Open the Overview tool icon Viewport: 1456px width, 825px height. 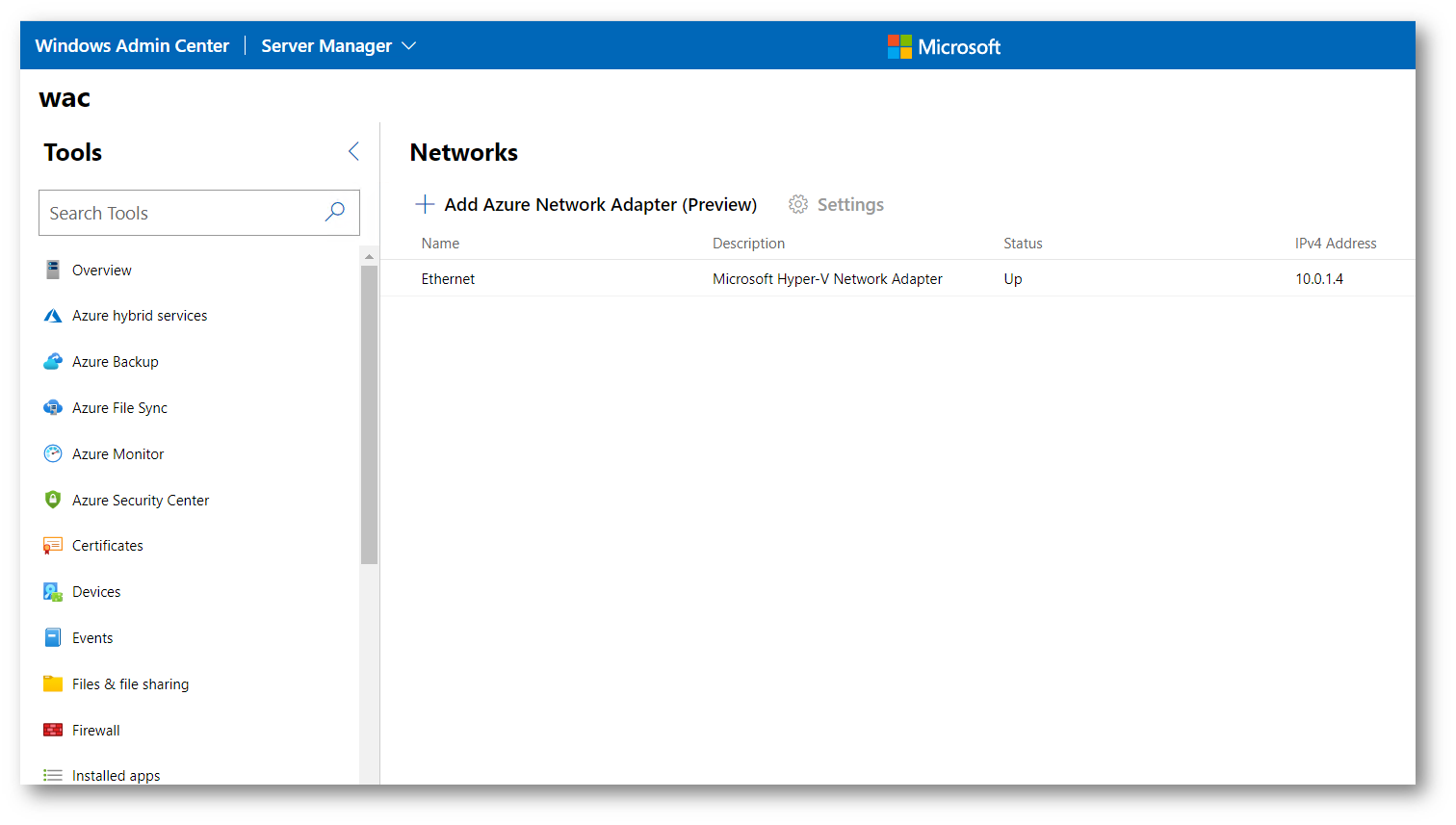point(53,270)
